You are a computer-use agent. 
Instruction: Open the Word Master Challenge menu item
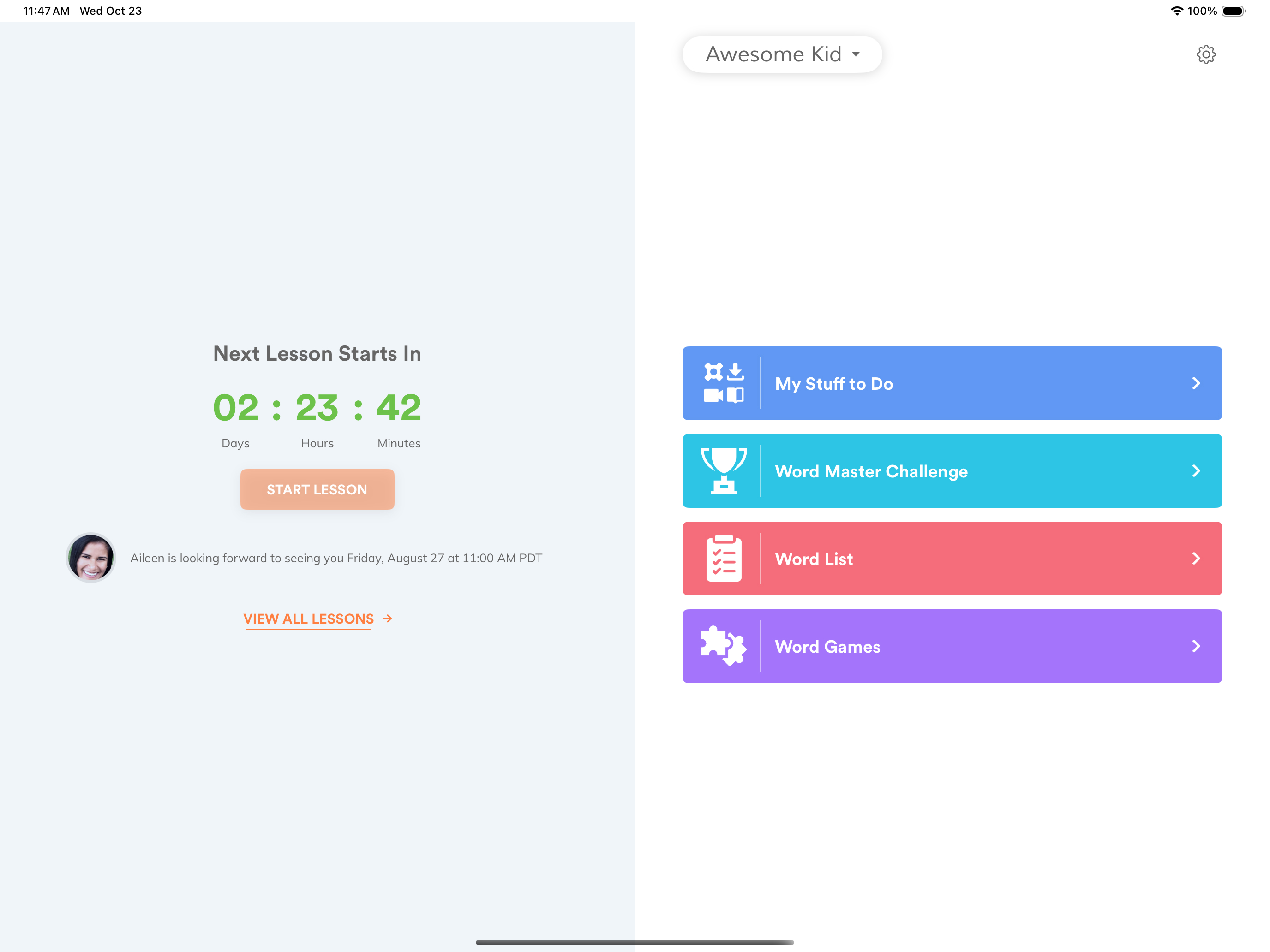coord(952,470)
